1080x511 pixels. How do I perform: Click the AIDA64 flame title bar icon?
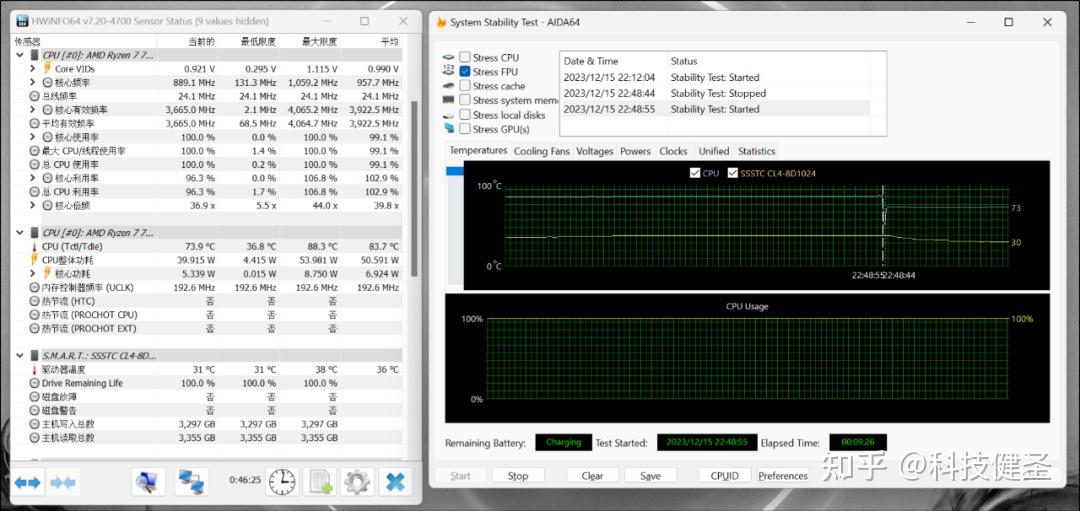click(x=442, y=22)
